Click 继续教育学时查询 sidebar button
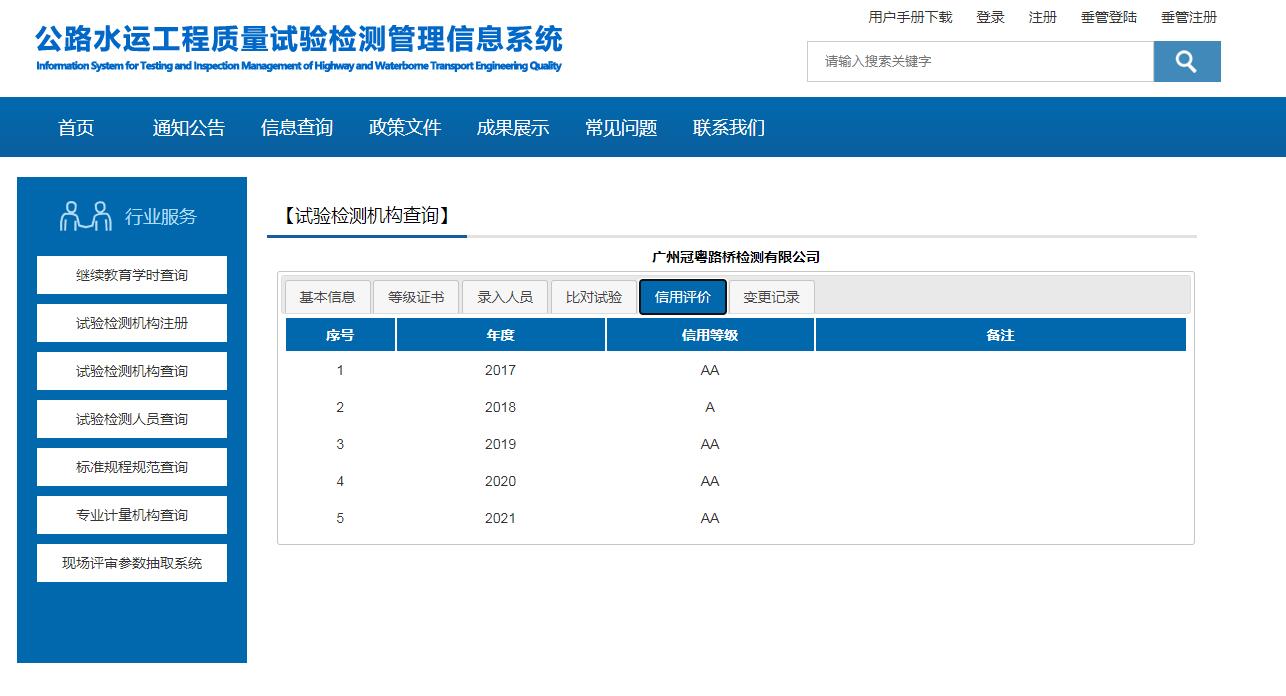 pyautogui.click(x=132, y=275)
